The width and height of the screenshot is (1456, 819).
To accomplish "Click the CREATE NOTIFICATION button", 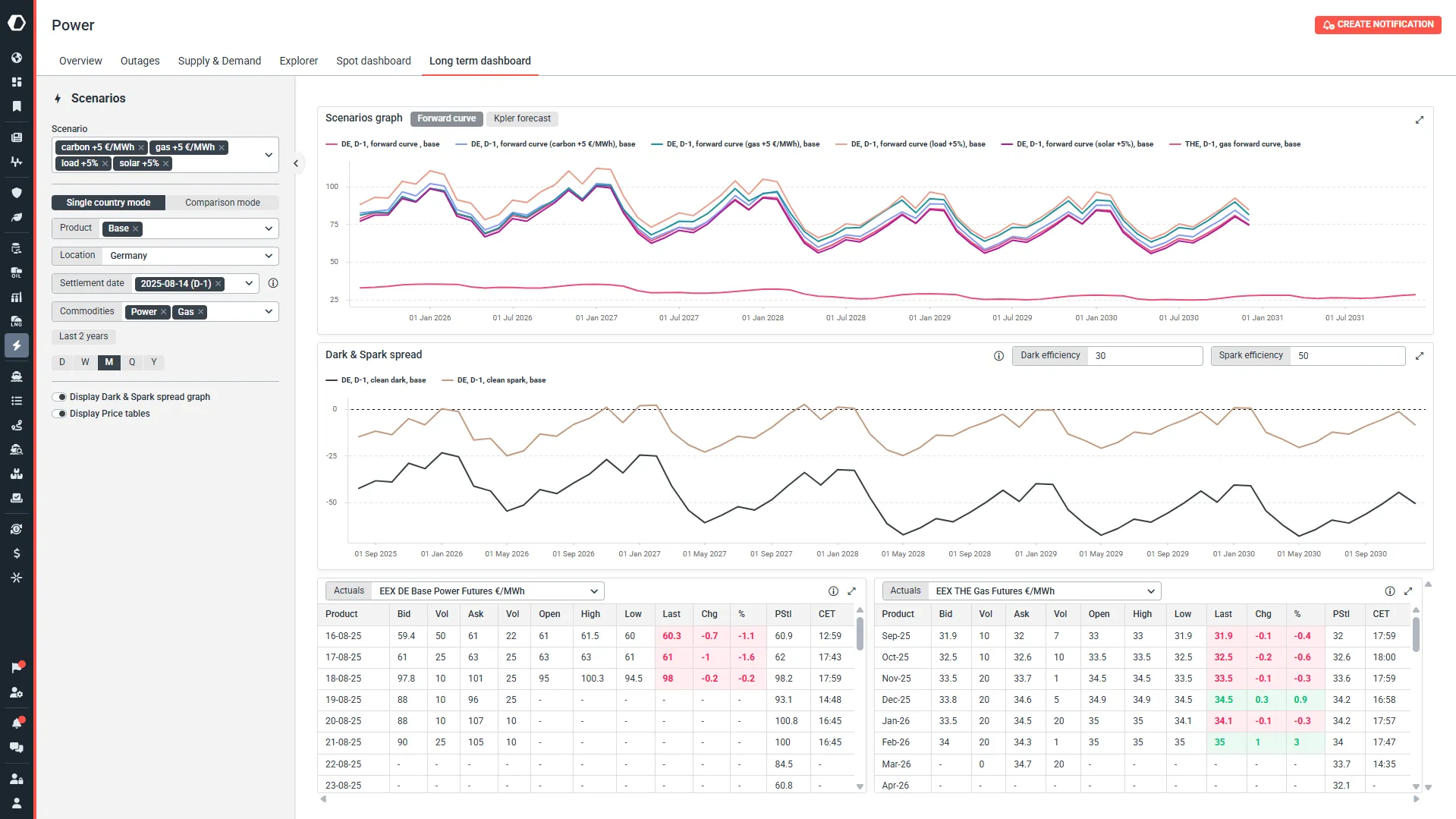I will click(1378, 24).
